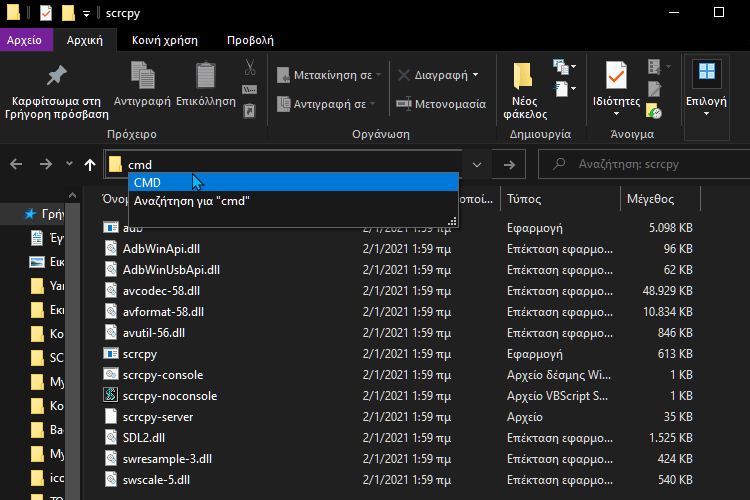Click the New folder icon in title bar
The image size is (750, 500).
pos(68,13)
